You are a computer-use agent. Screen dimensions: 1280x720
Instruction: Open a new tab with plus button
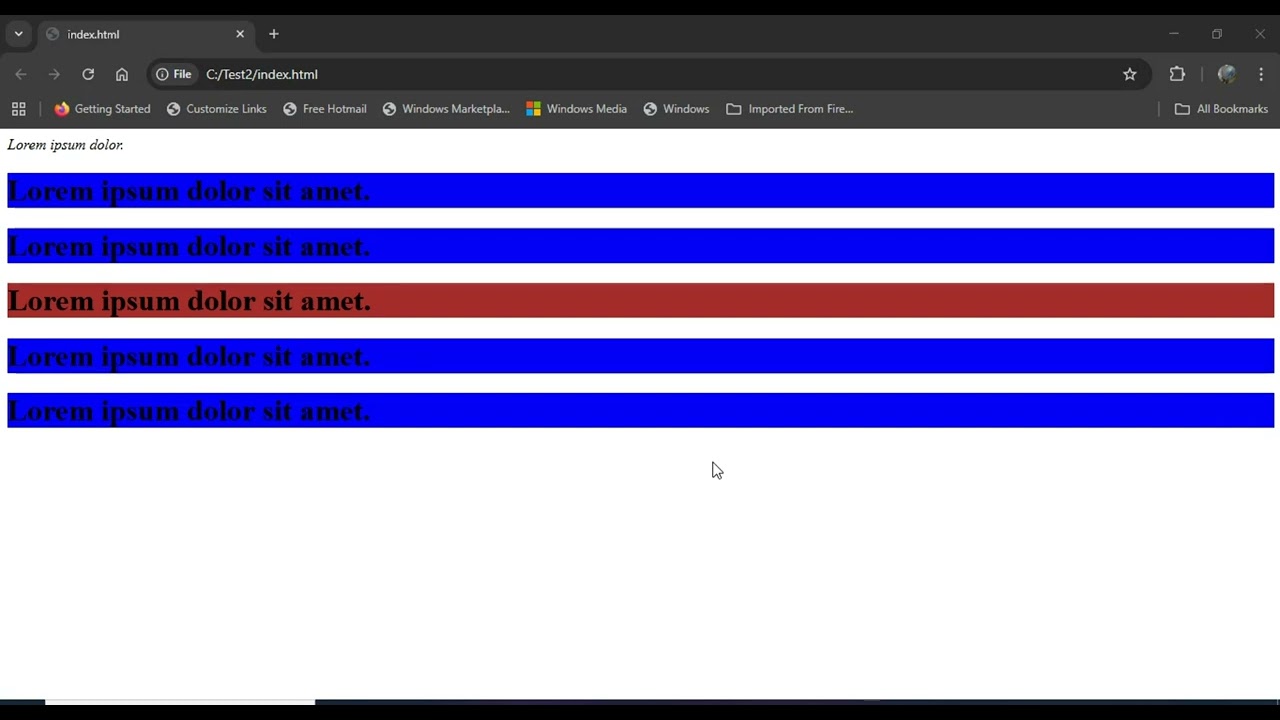tap(274, 34)
